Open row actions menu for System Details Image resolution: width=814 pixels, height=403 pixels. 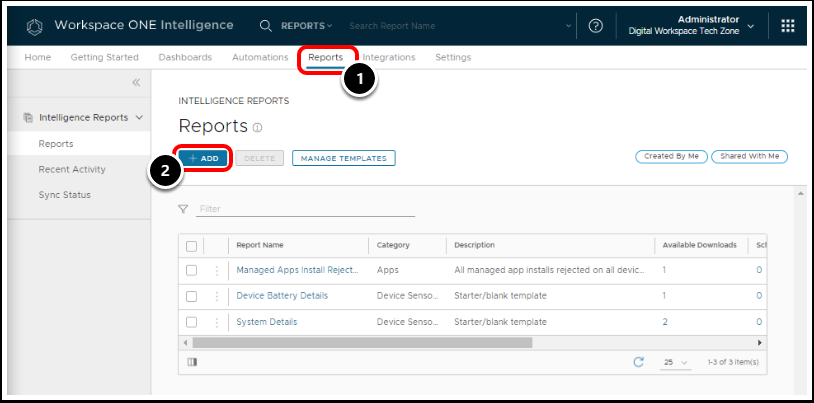(217, 322)
